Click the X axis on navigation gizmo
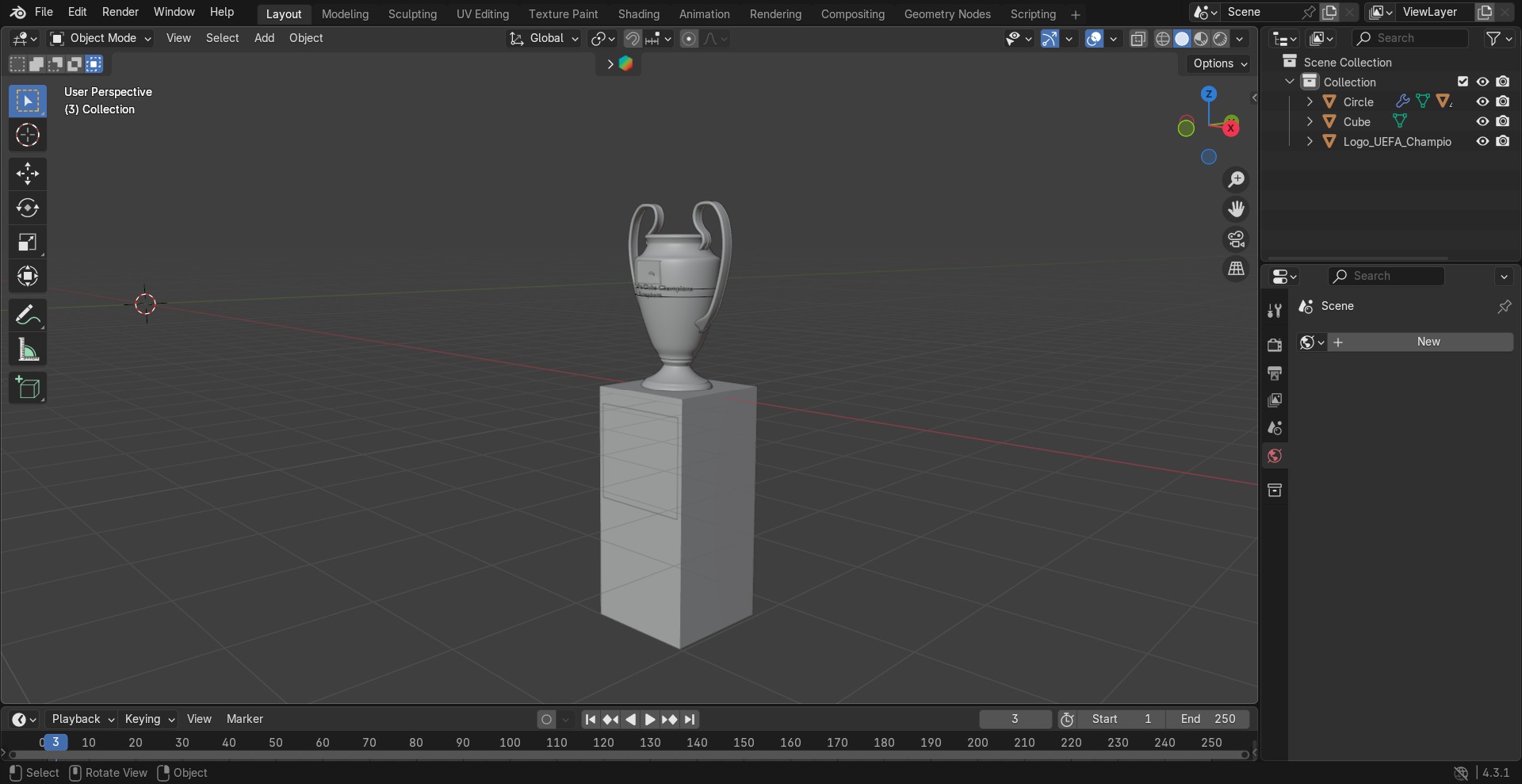The height and width of the screenshot is (784, 1522). pos(1231,128)
